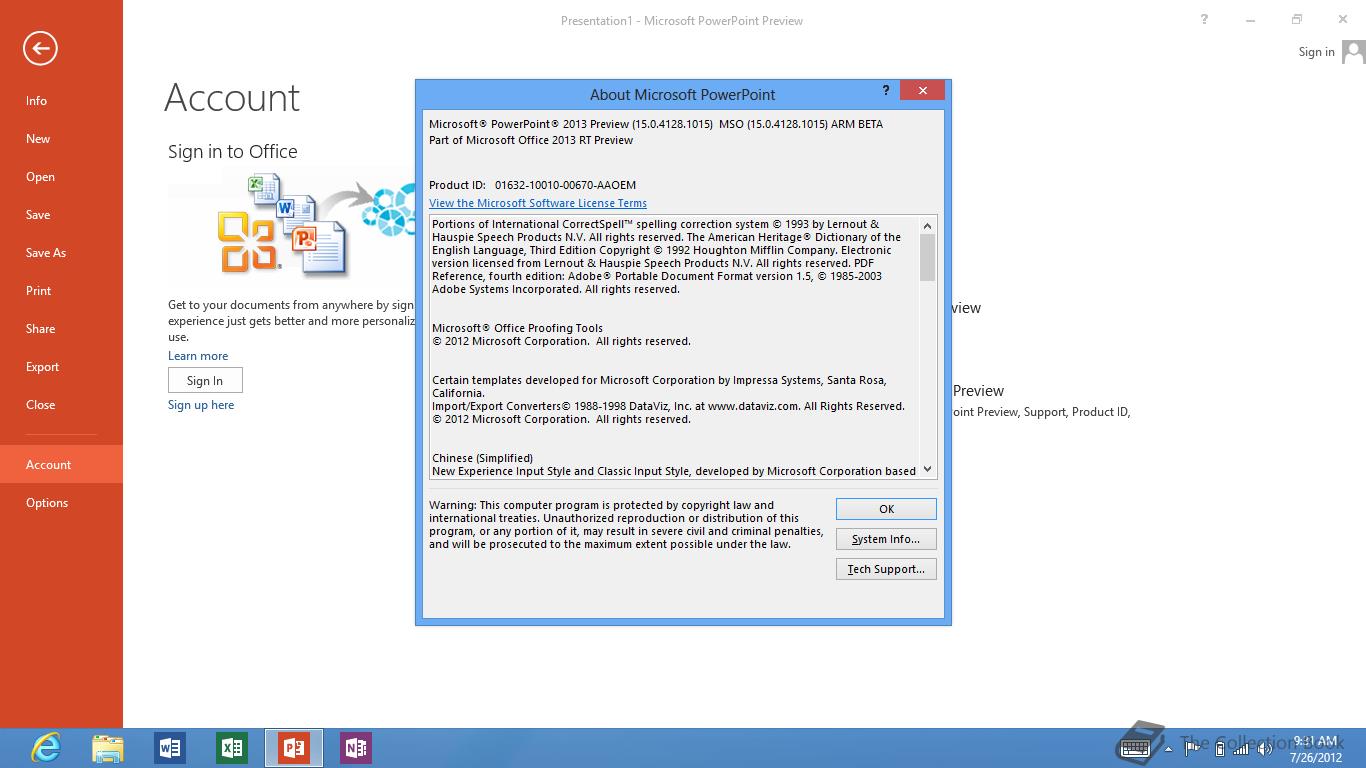
Task: Select Export in the sidebar
Action: pyautogui.click(x=61, y=367)
